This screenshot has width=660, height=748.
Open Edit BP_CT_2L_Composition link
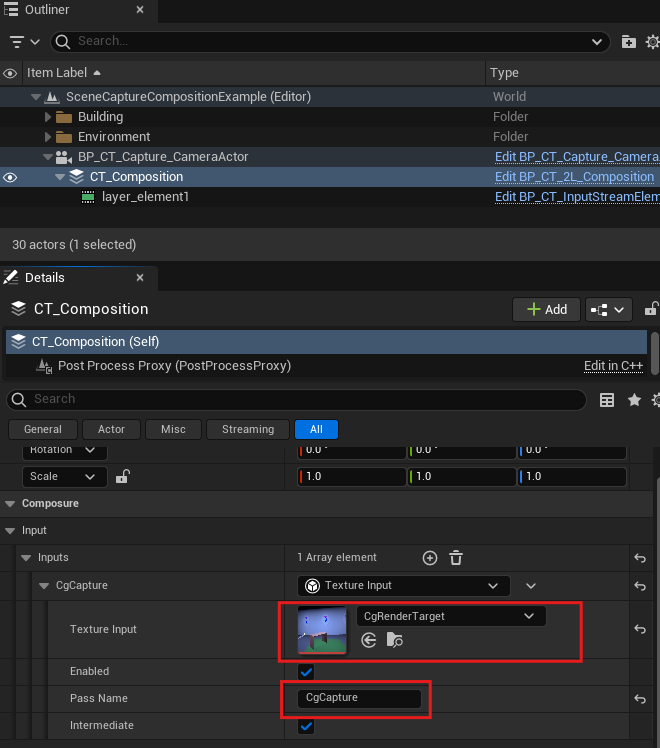tap(574, 177)
